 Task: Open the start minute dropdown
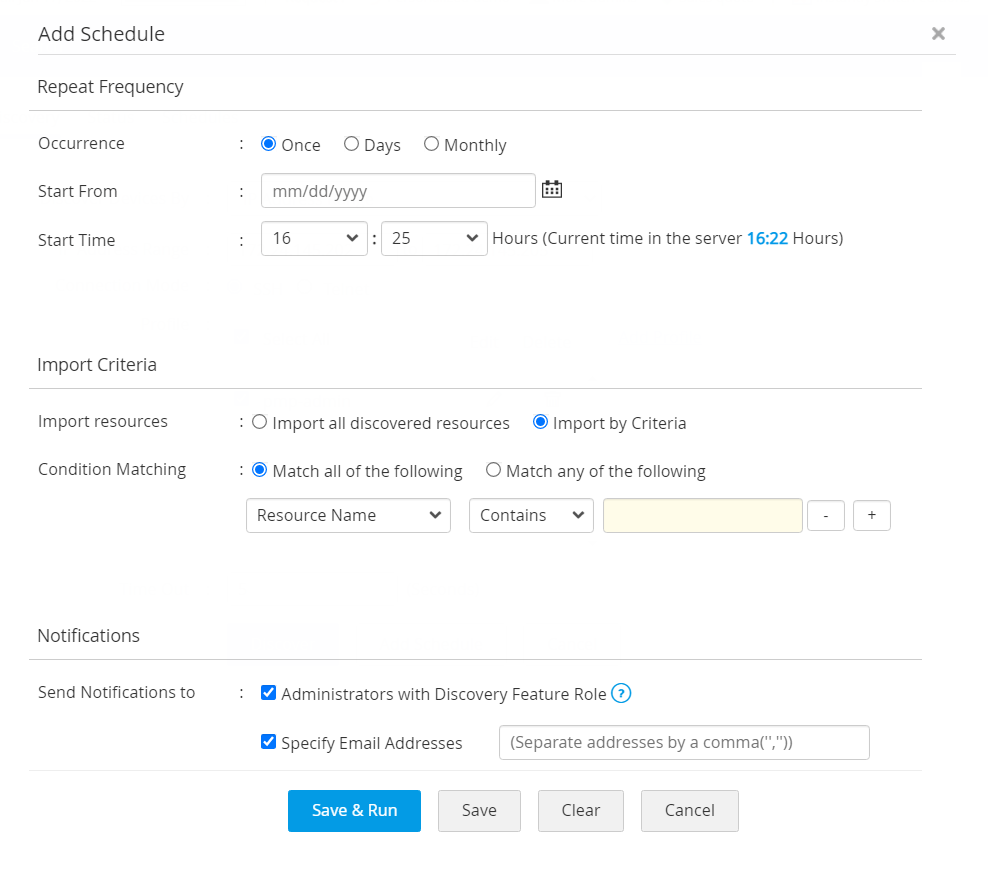click(x=434, y=239)
